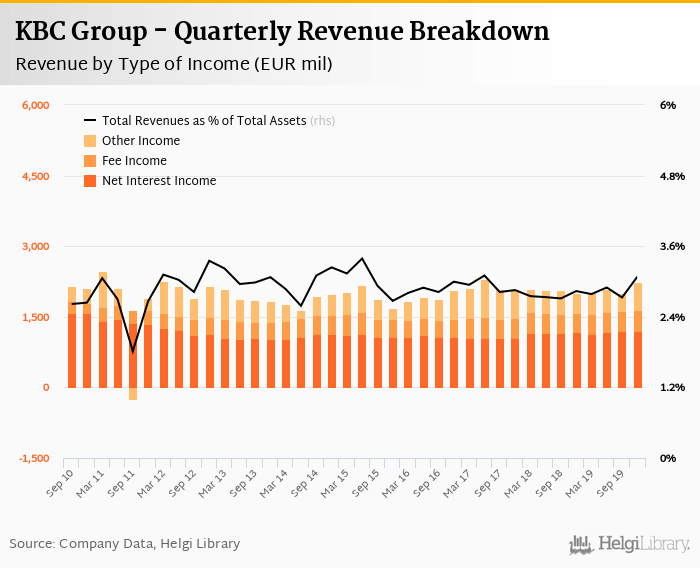Click the HelgiLibrary building logo icon
The image size is (700, 568).
tap(581, 544)
